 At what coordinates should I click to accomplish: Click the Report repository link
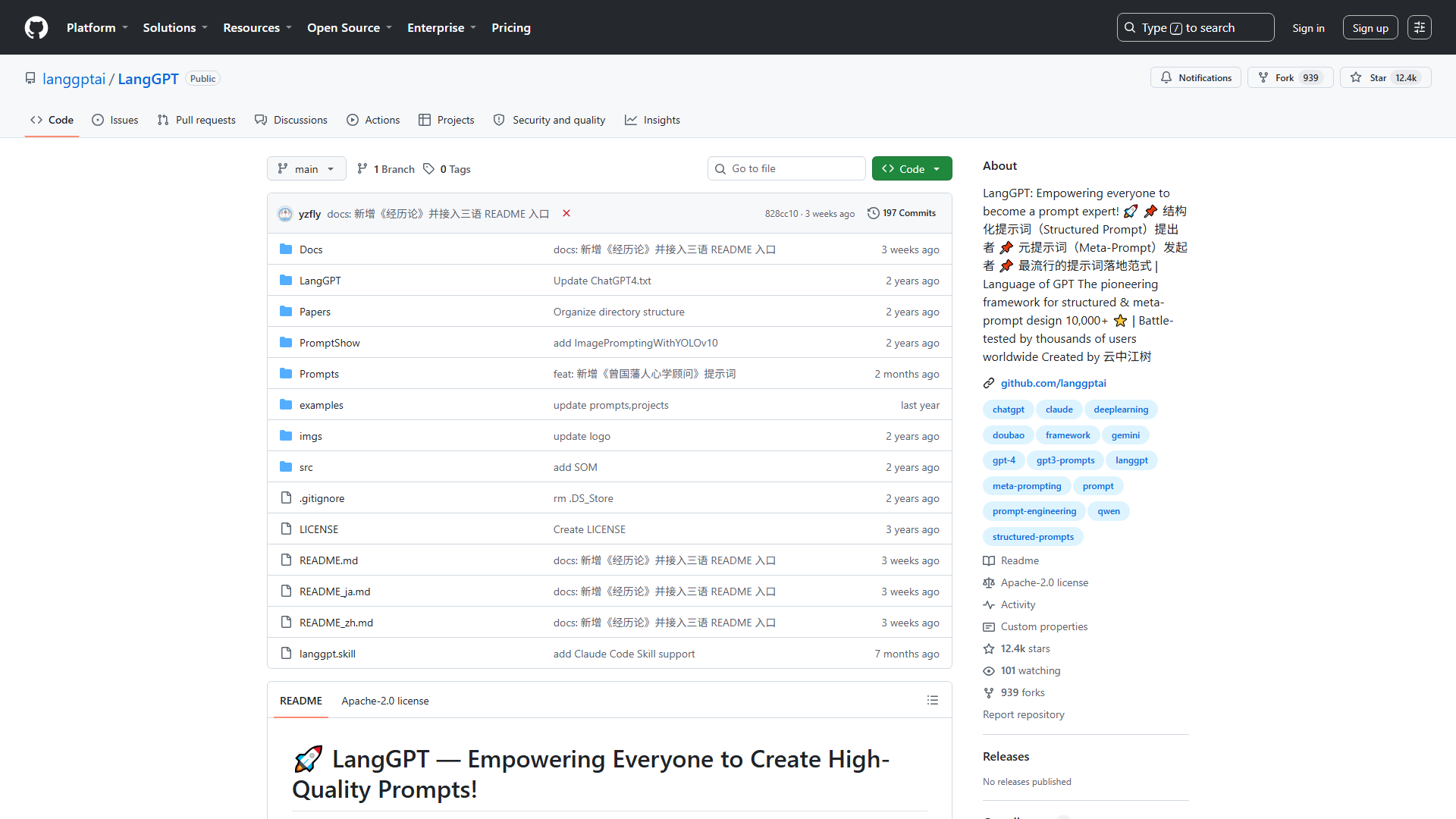[1023, 714]
